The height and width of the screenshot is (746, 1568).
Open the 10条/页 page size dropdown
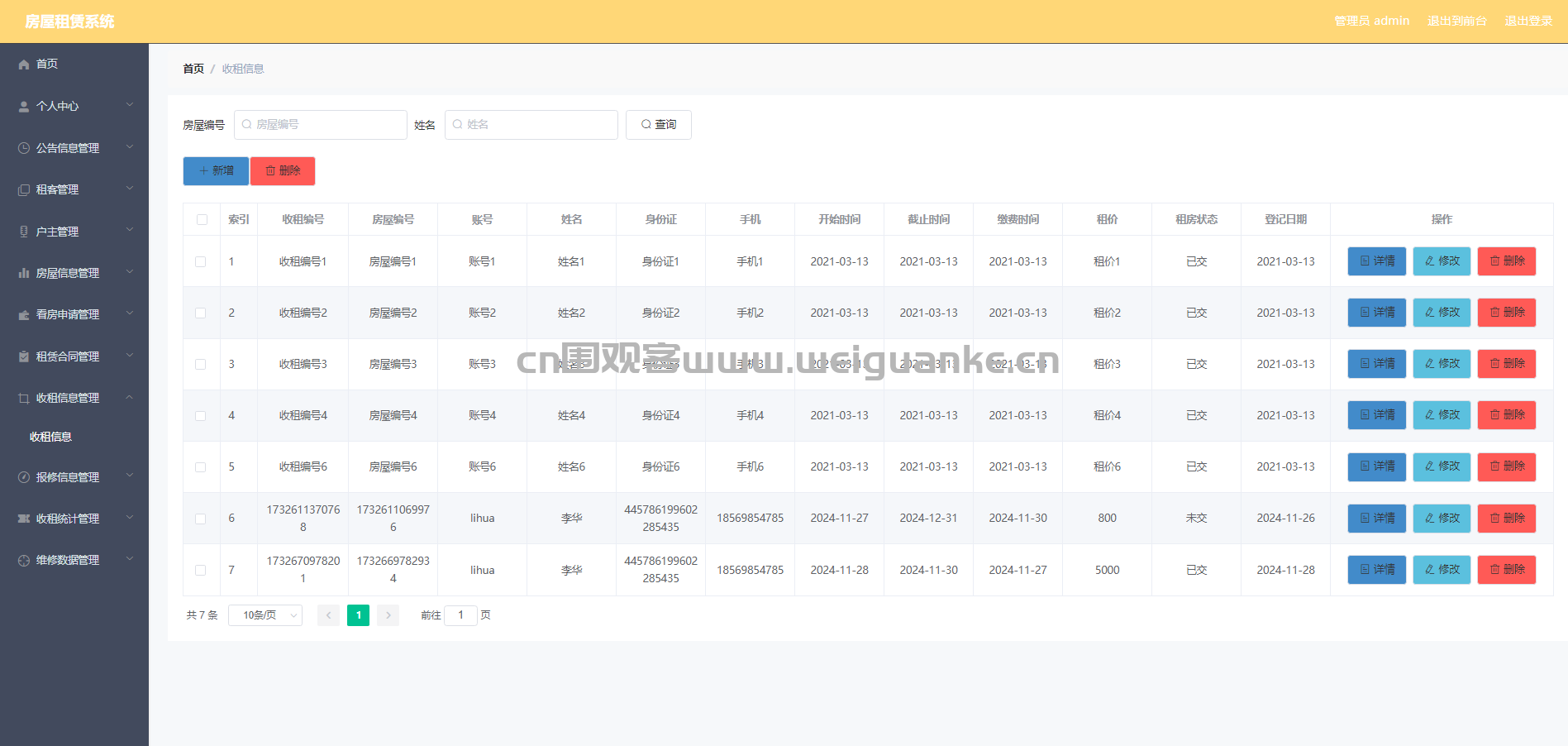[x=265, y=615]
